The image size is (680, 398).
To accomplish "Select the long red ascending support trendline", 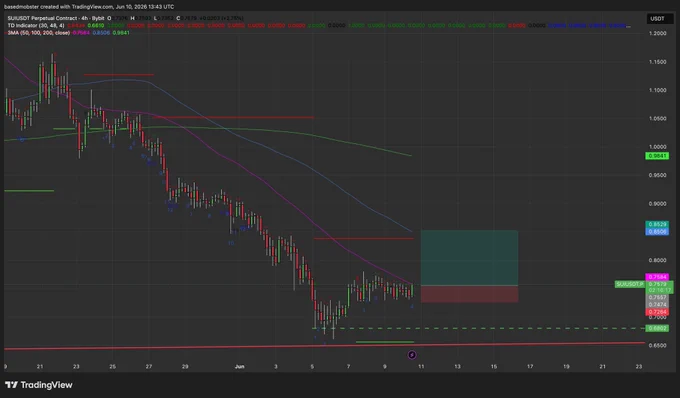I will pos(324,346).
